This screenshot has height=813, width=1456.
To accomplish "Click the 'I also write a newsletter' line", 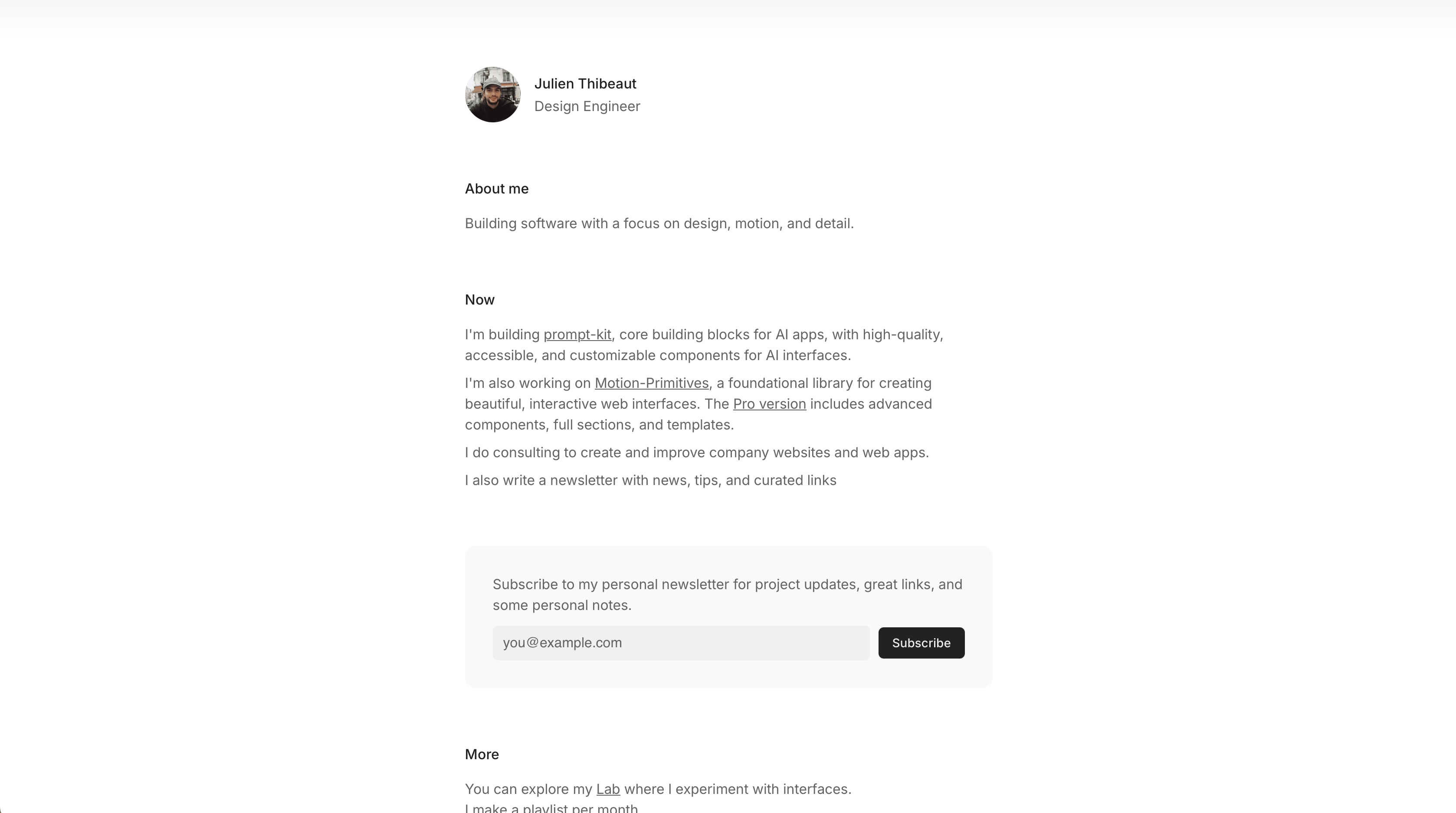I will click(x=650, y=481).
